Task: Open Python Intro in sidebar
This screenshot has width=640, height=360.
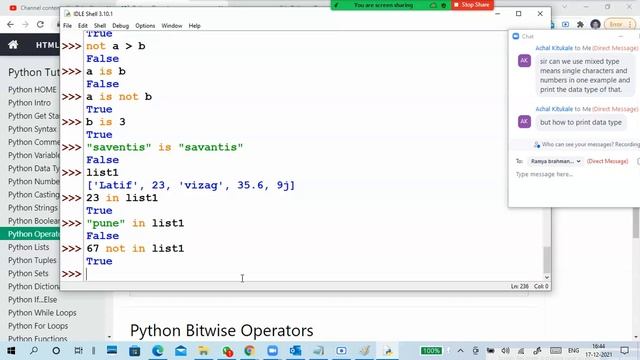Action: click(x=29, y=102)
